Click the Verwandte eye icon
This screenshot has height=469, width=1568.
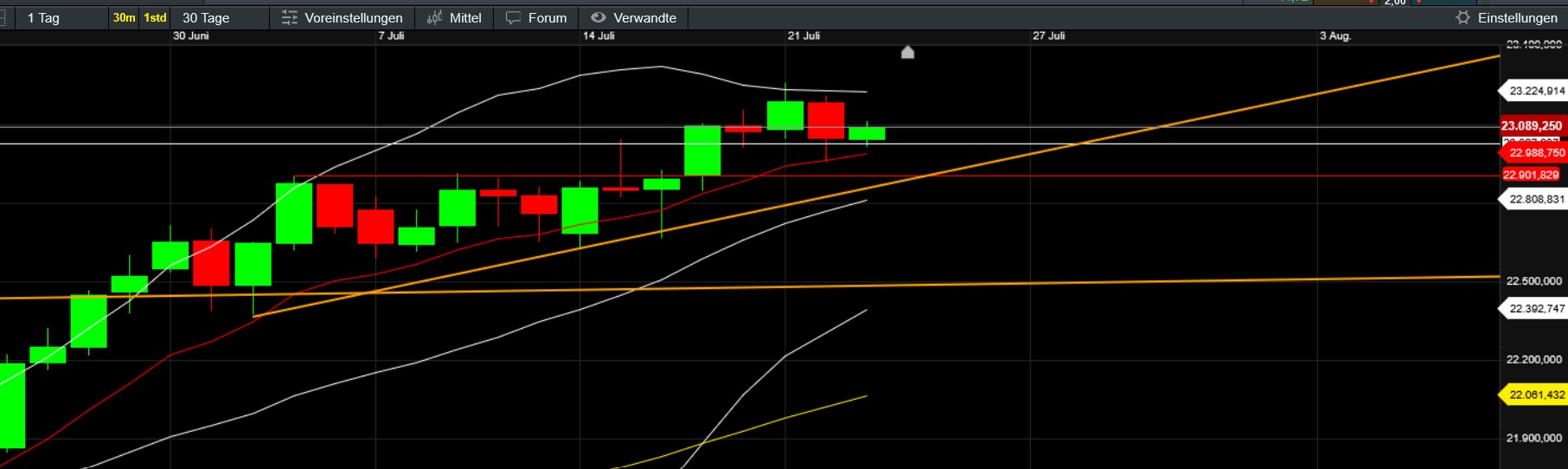point(598,18)
